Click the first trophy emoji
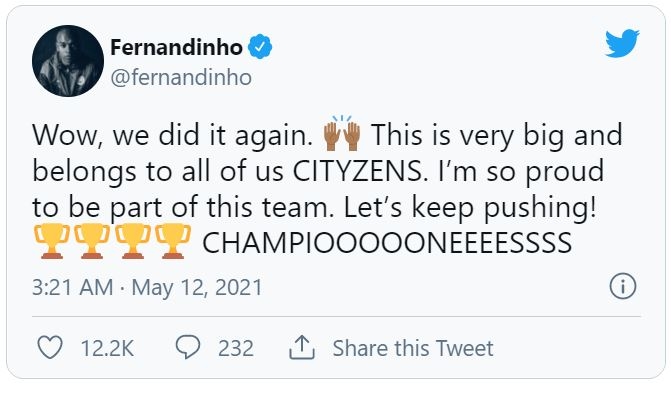 tap(51, 241)
